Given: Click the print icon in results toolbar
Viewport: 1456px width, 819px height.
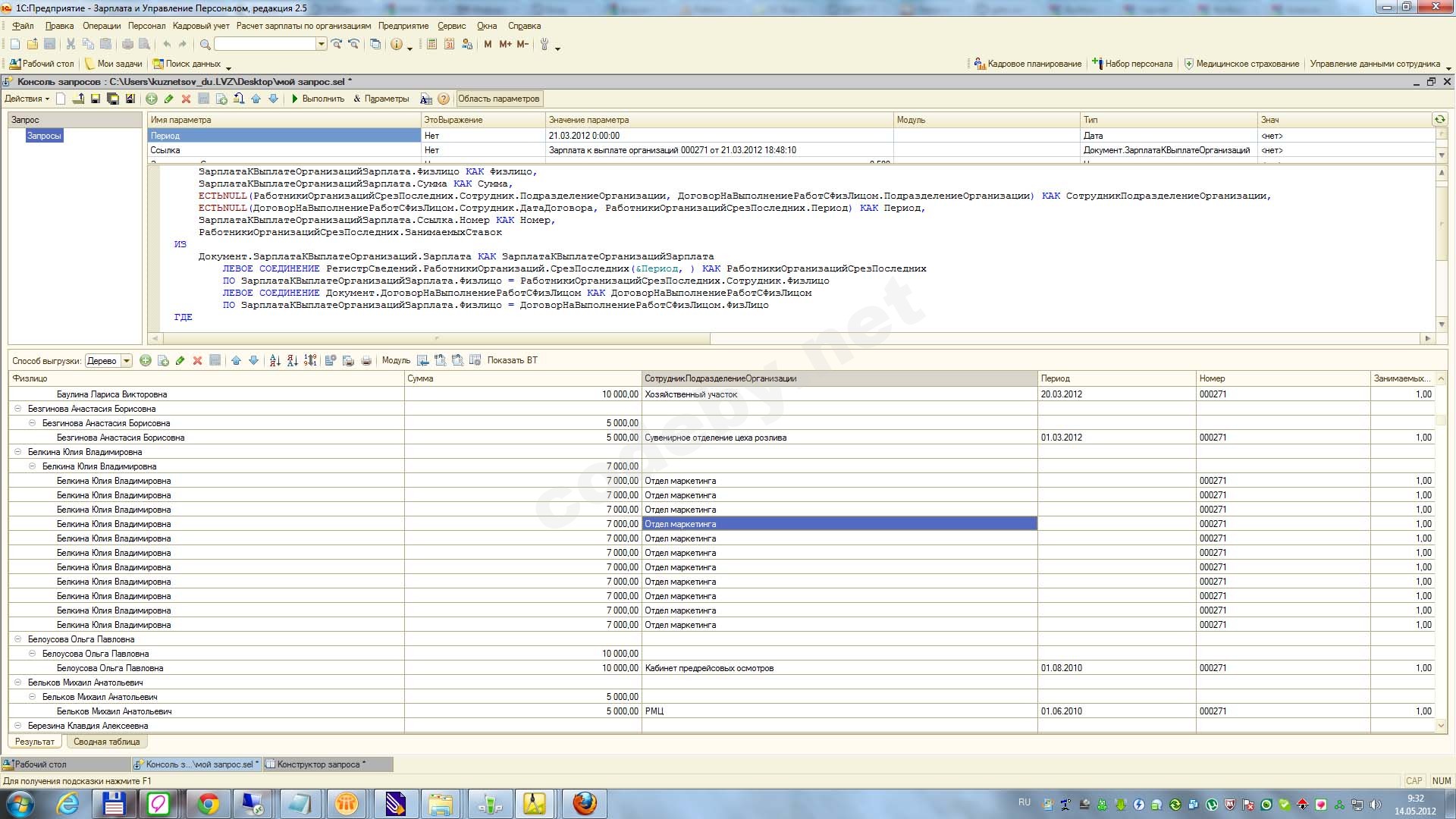Looking at the screenshot, I should 366,360.
